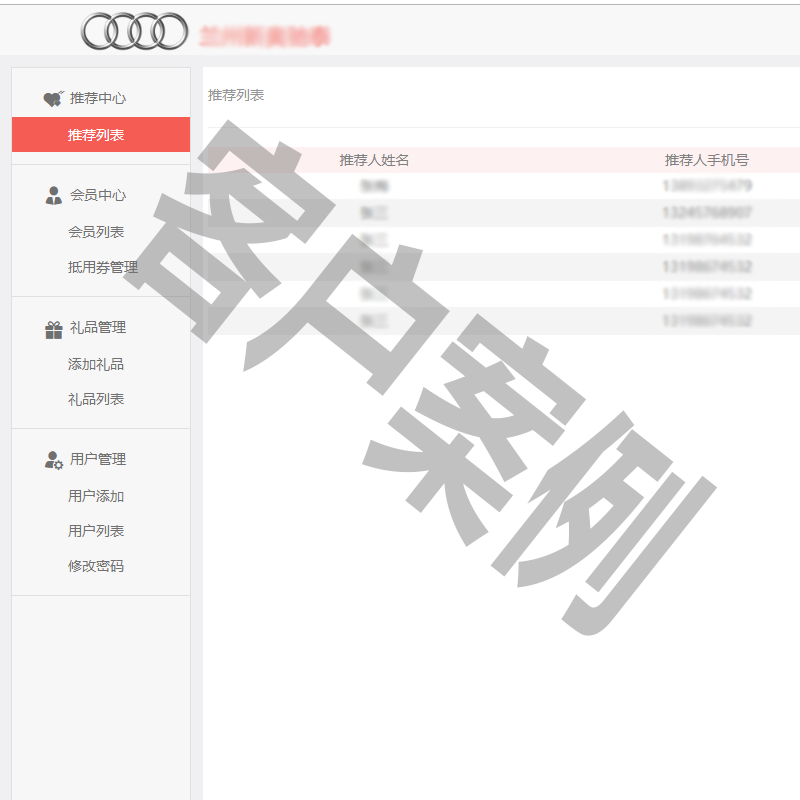This screenshot has height=800, width=800.
Task: Click the Audi four-rings logo
Action: pos(135,31)
